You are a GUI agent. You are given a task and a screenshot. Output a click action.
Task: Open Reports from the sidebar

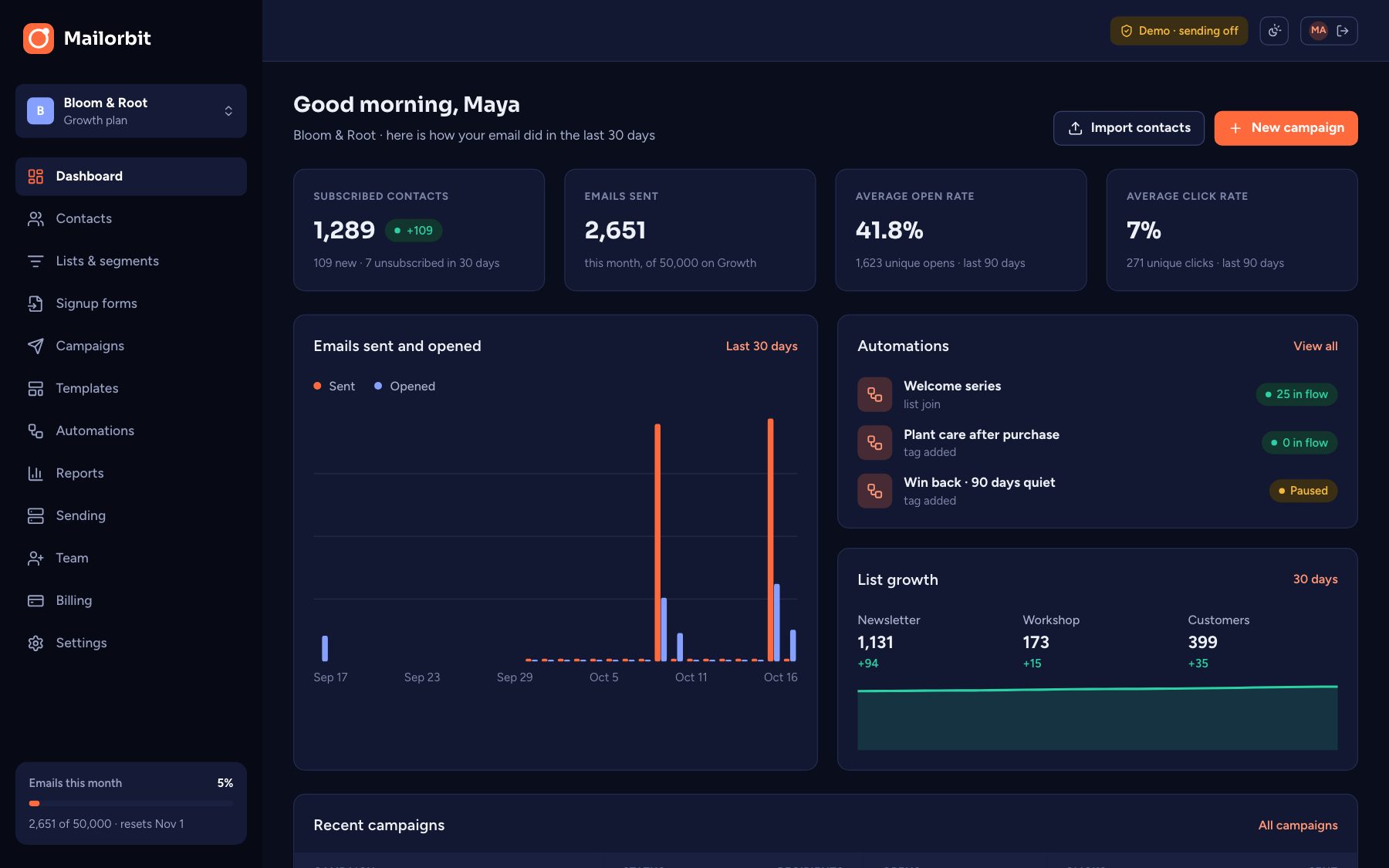131,474
